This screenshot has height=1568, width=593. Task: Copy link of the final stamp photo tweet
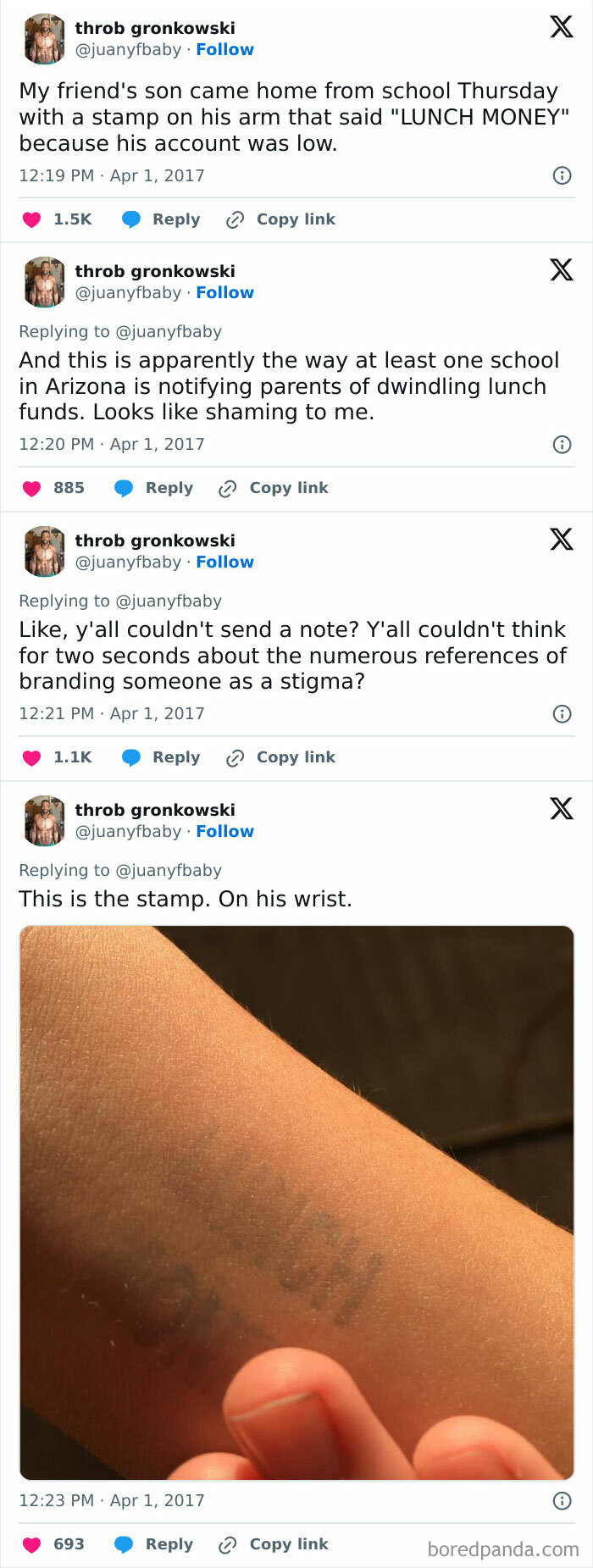(287, 1543)
